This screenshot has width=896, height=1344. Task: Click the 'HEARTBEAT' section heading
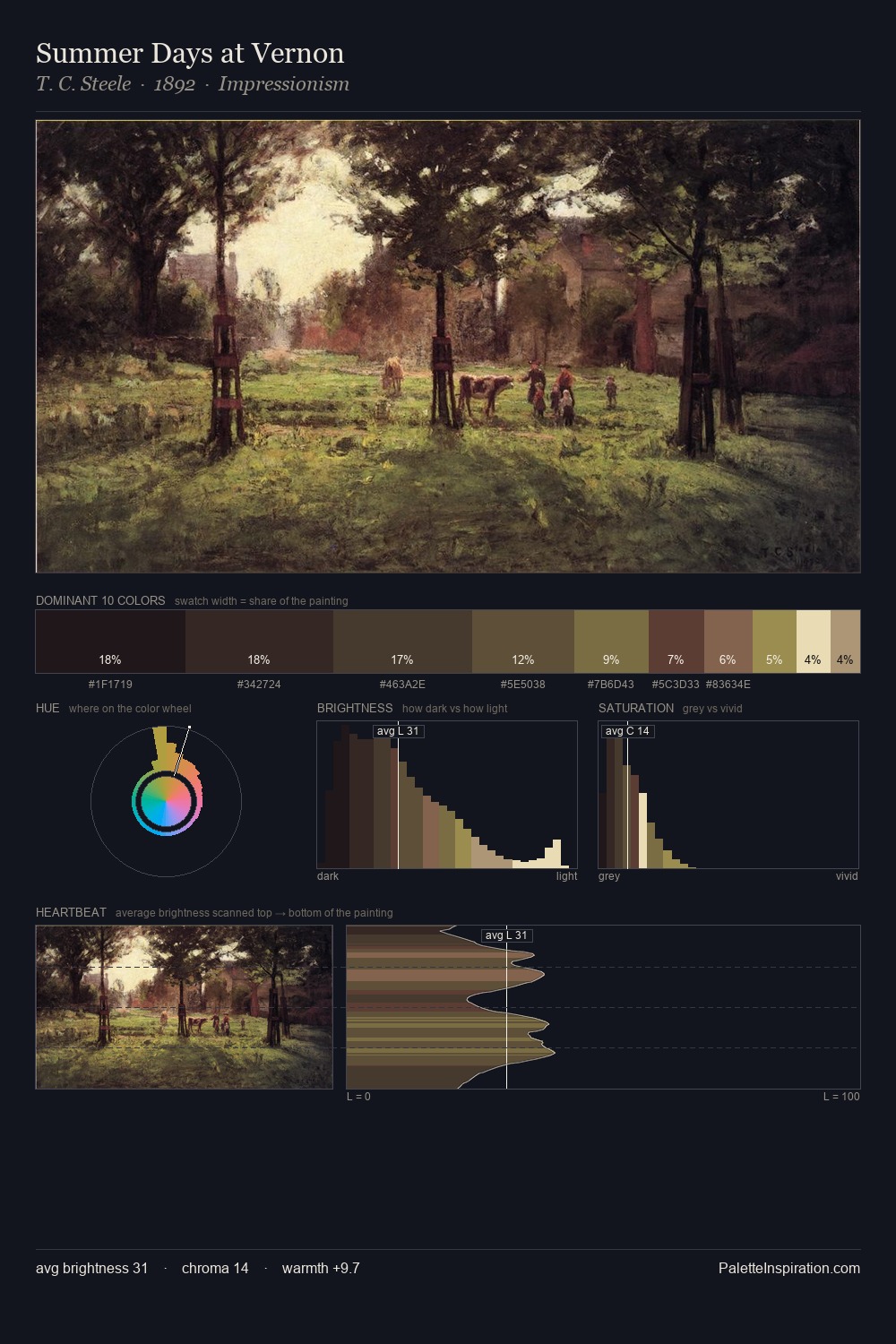click(x=71, y=912)
